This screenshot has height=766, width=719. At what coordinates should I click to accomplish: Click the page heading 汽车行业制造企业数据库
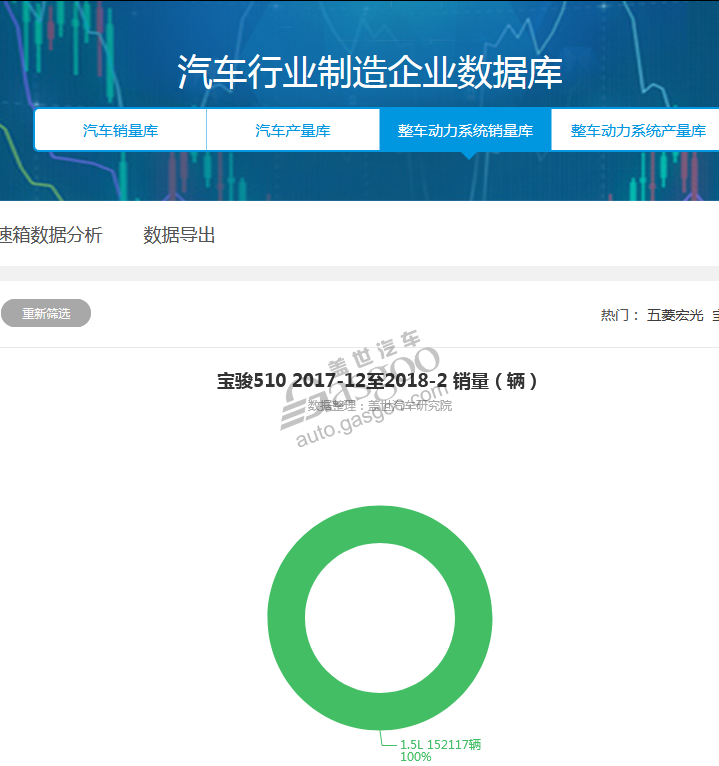coord(370,72)
